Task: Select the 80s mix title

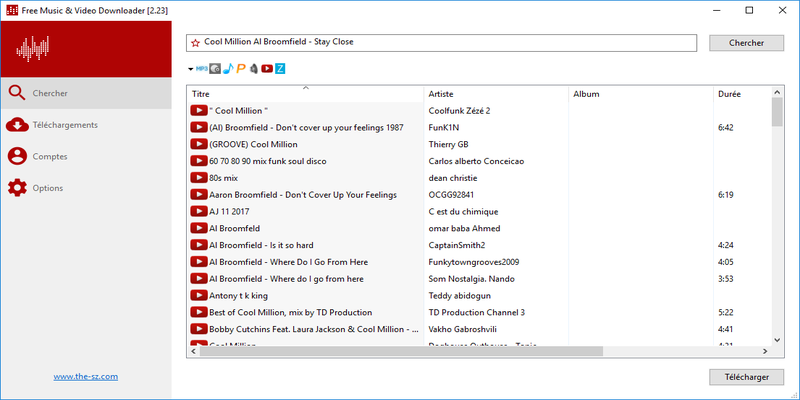Action: click(223, 178)
